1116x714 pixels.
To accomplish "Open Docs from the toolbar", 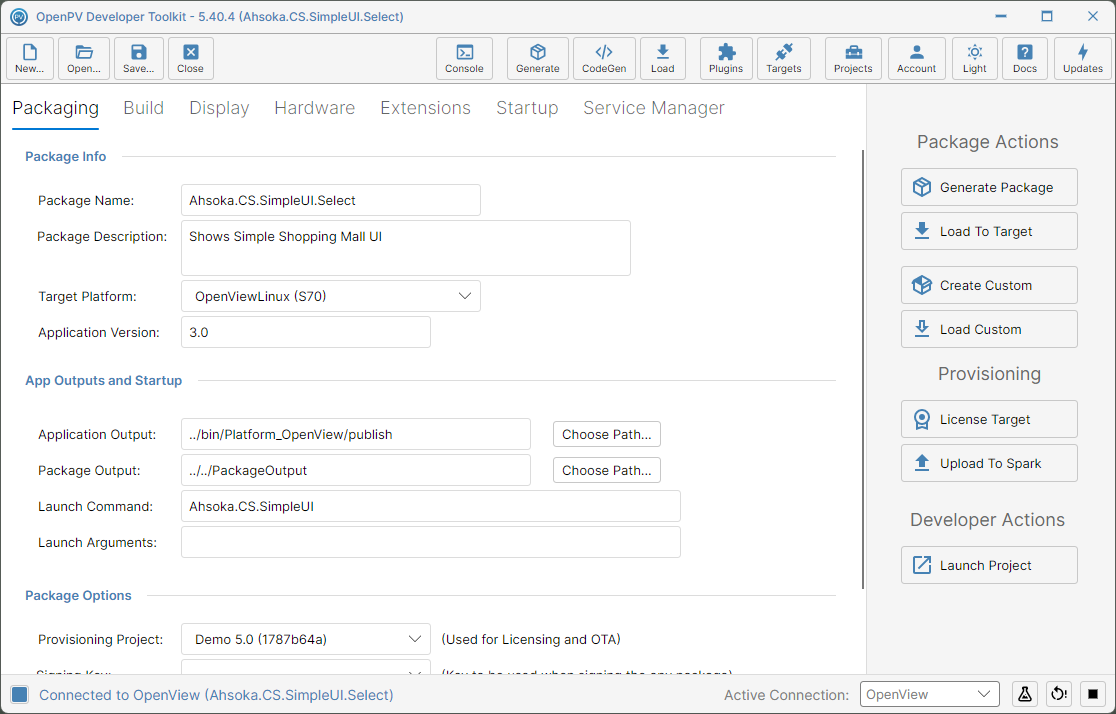I will coord(1025,58).
